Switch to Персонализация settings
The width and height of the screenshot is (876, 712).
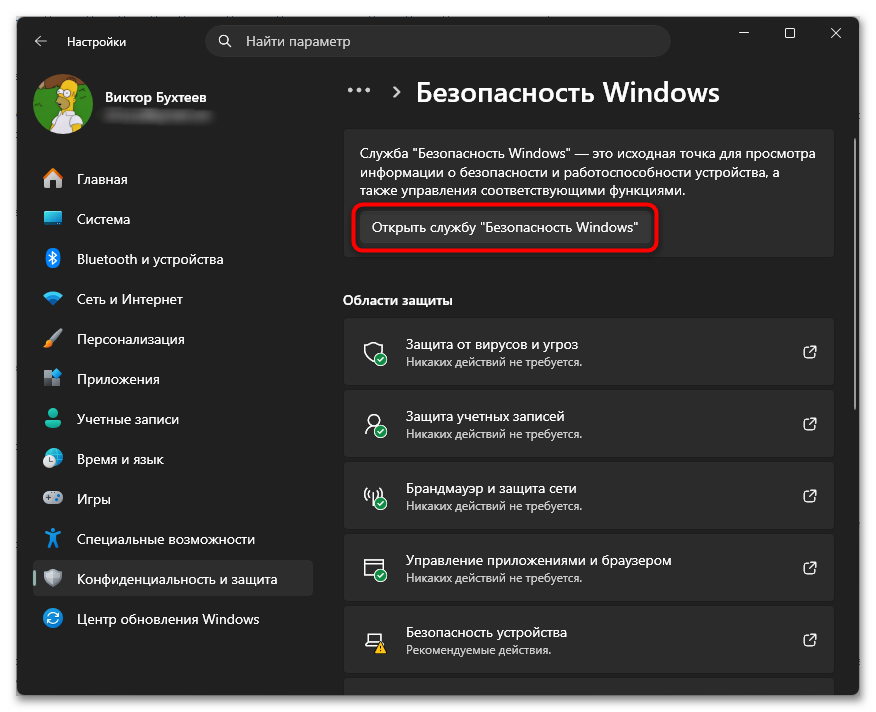point(173,339)
